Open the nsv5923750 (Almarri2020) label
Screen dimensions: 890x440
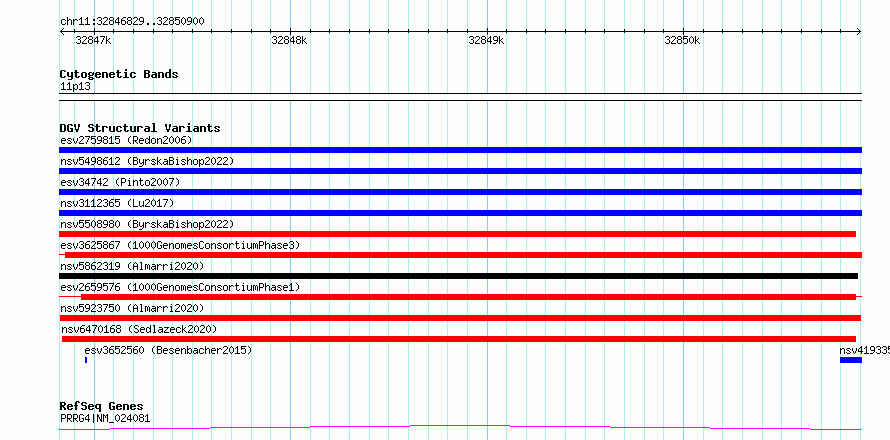point(132,308)
